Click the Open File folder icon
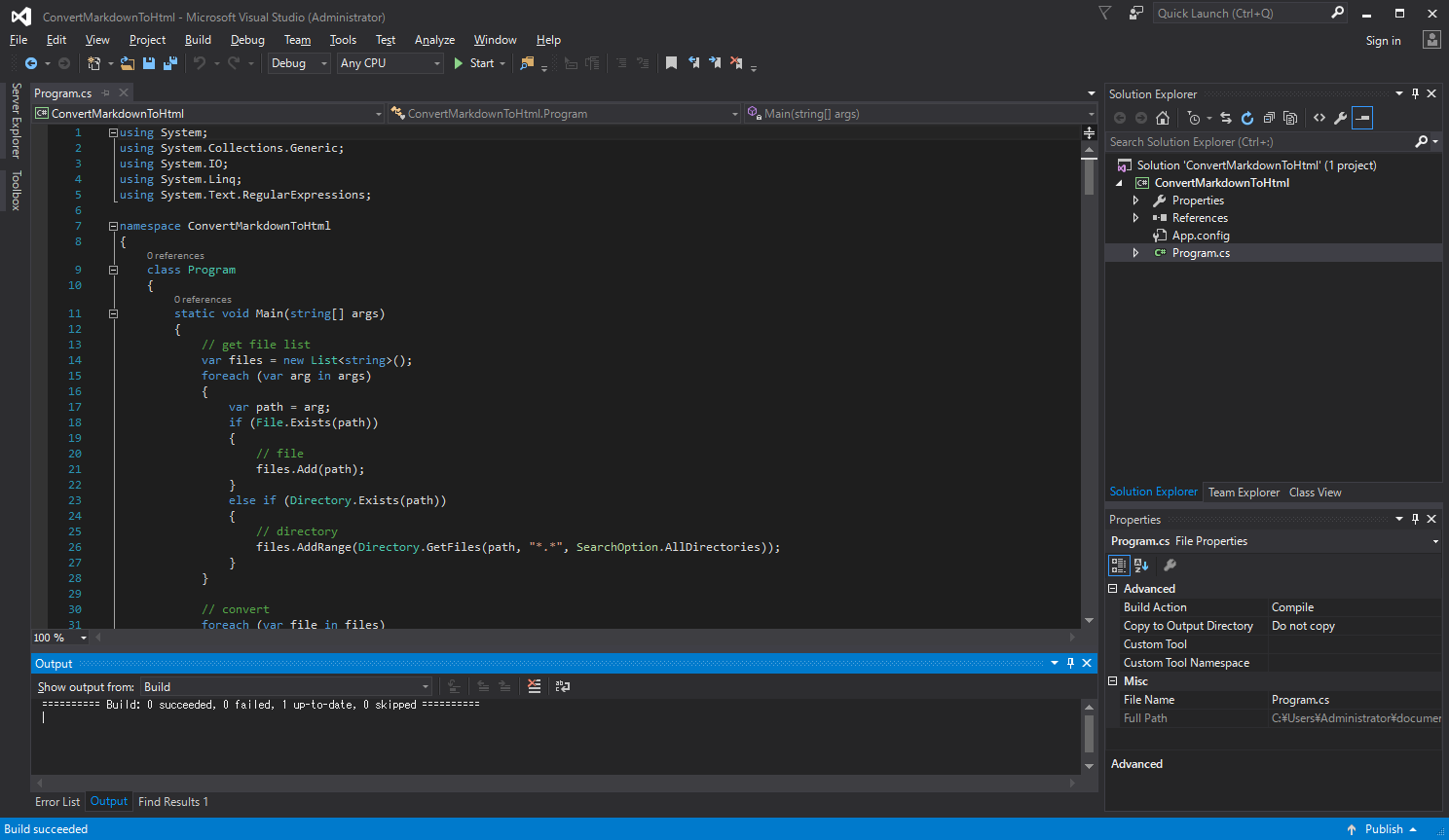1449x840 pixels. coord(128,63)
